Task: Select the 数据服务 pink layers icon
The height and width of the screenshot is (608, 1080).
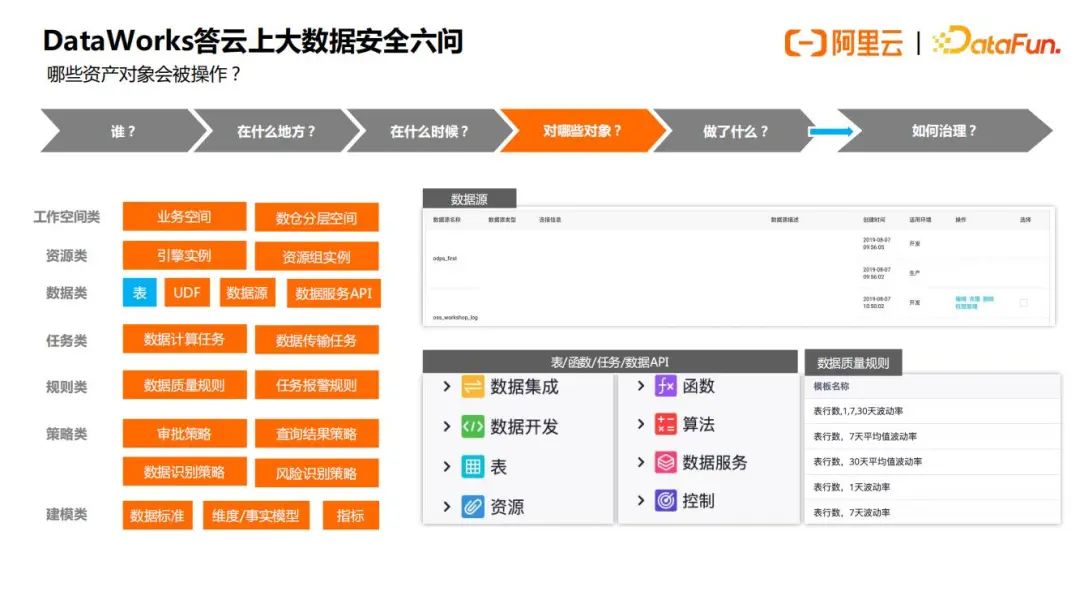Action: point(666,461)
